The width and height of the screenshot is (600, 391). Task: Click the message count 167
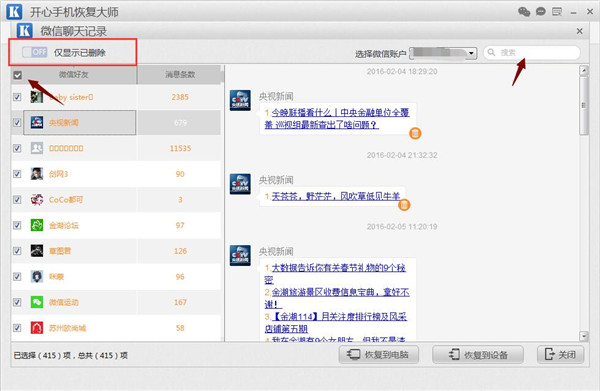[x=180, y=302]
